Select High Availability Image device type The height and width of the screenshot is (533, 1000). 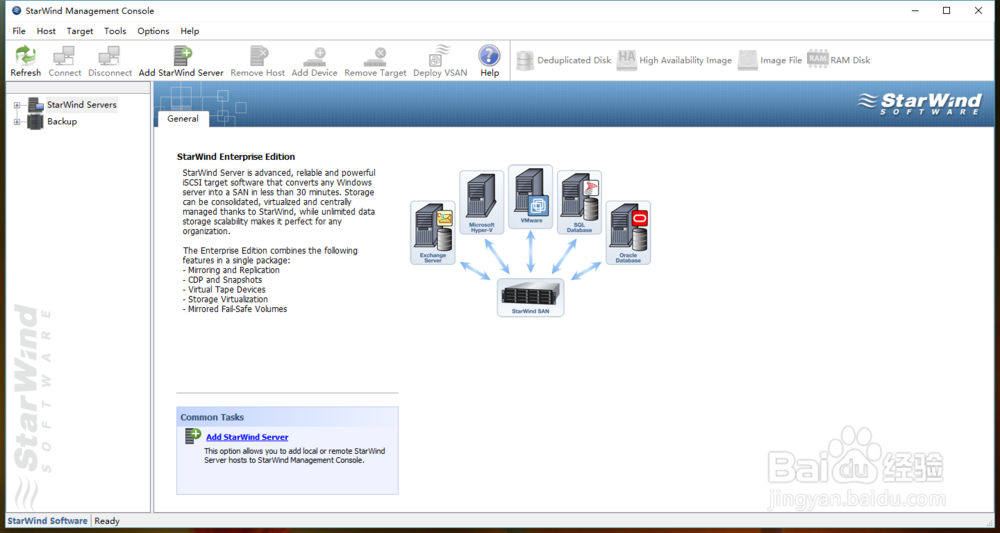(675, 60)
